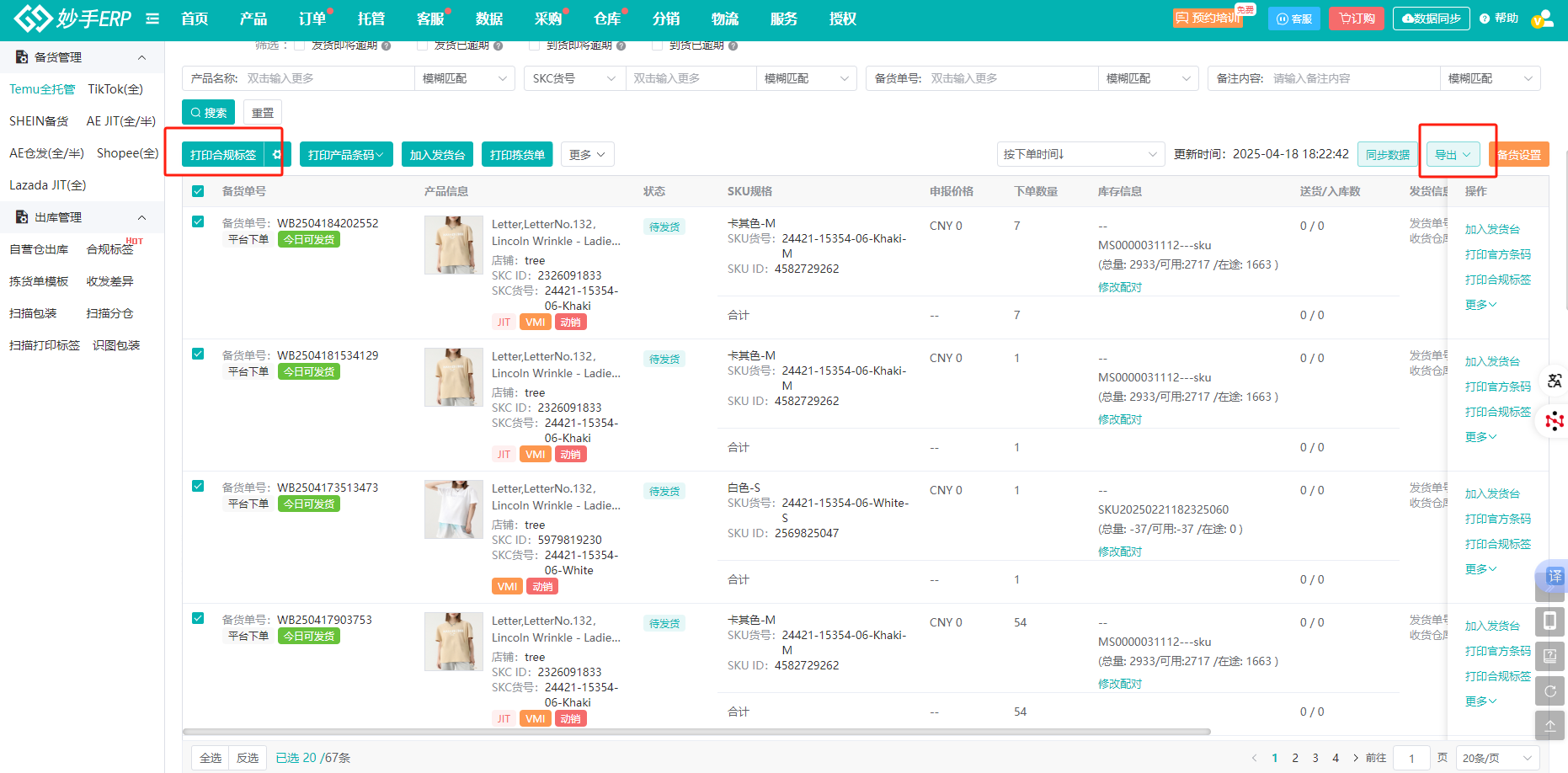This screenshot has width=1568, height=773.
Task: Toggle the select-all checkbox in the table header
Action: click(x=198, y=191)
